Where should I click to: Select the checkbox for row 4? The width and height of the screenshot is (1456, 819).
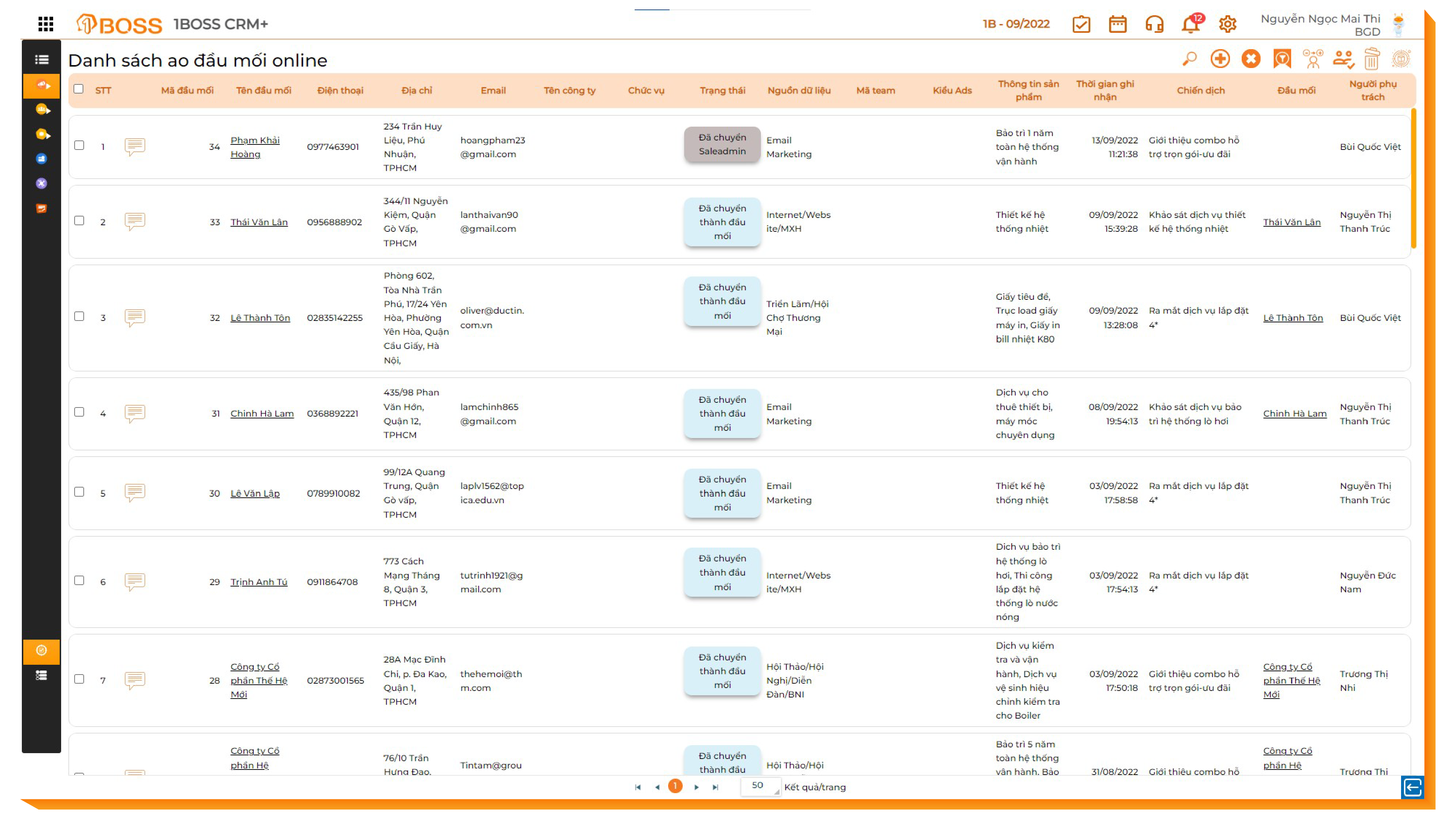point(79,412)
